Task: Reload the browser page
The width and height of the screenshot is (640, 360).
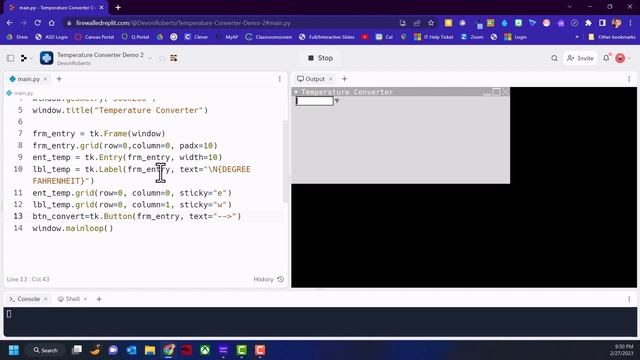Action: pos(37,23)
